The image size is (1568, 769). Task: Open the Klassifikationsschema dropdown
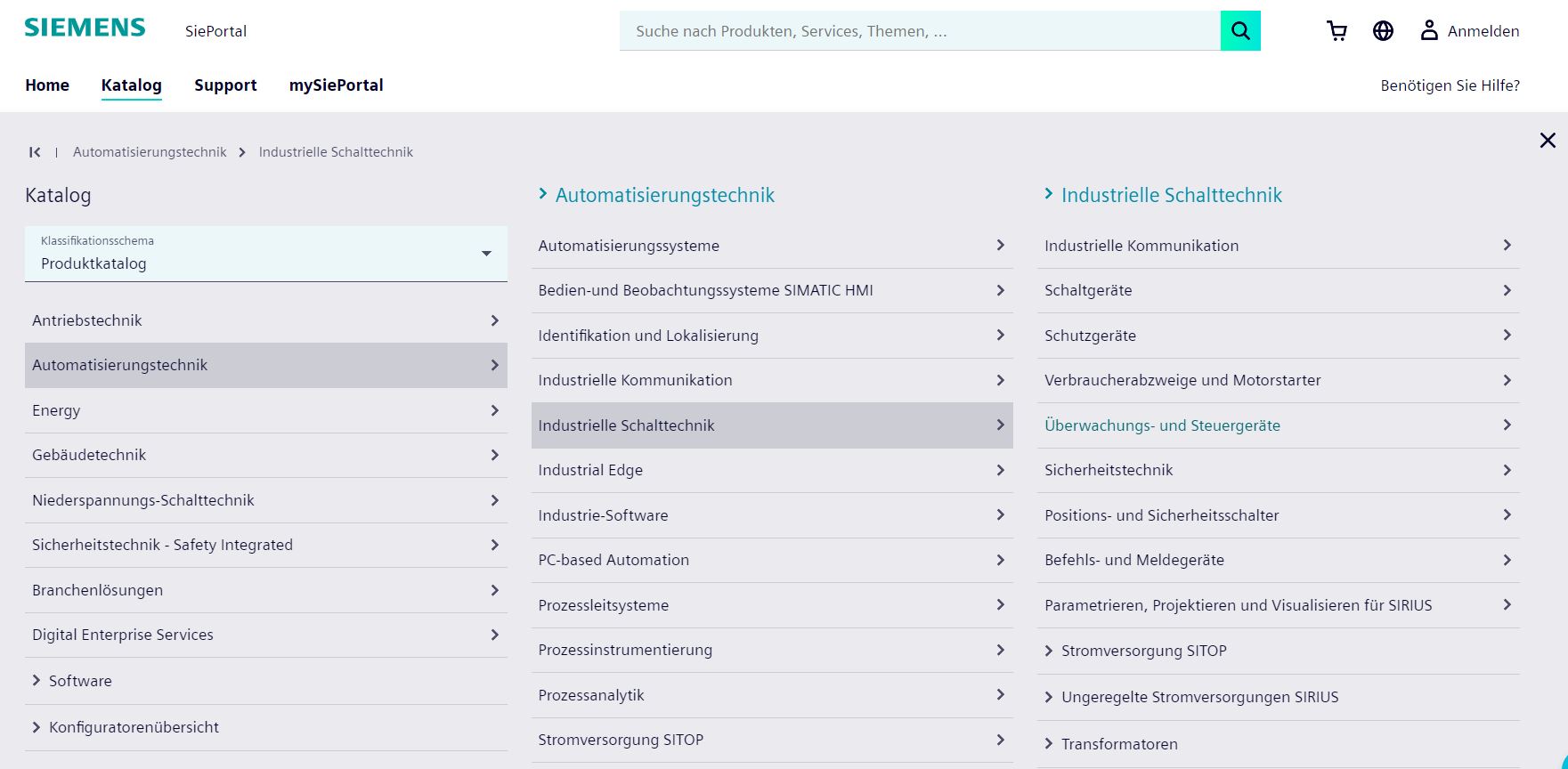(x=266, y=254)
